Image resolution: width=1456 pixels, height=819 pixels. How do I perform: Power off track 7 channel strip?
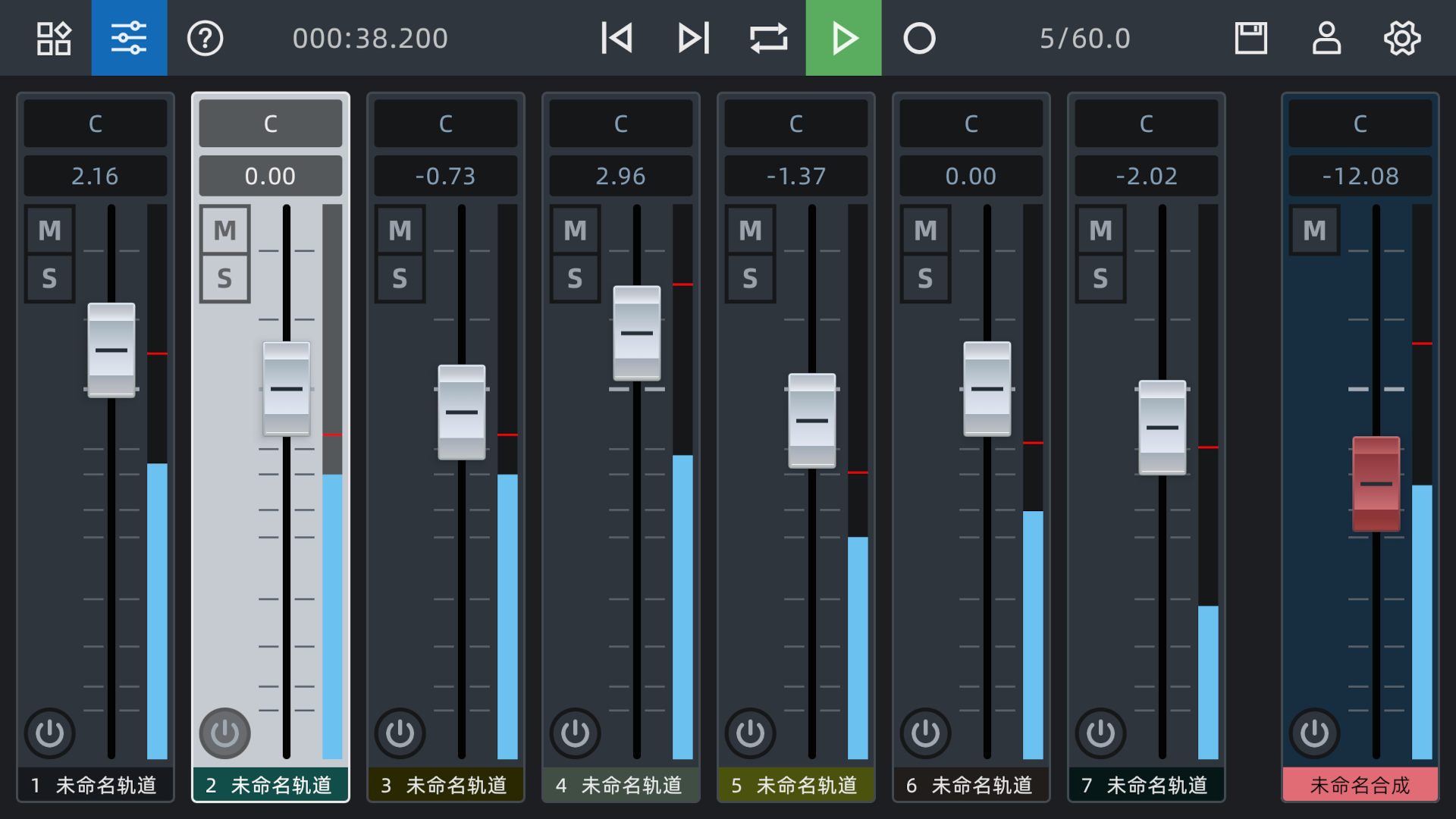pos(1100,733)
